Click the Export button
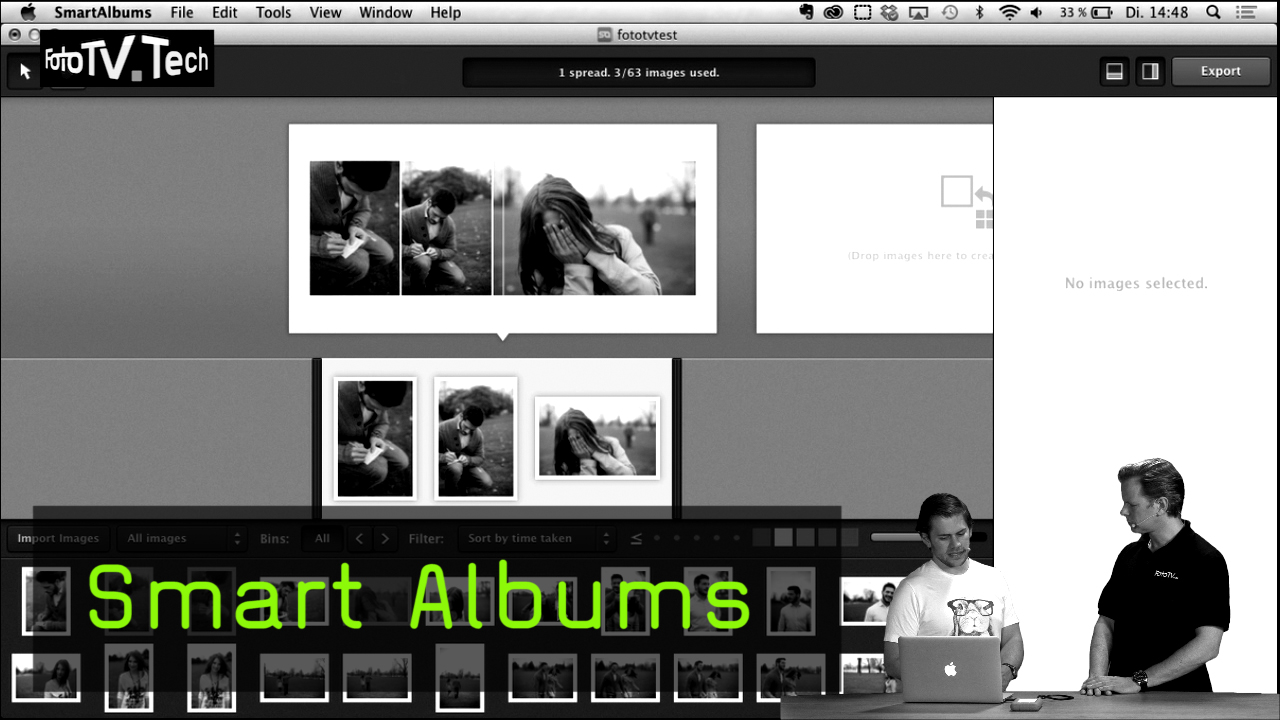 1220,71
